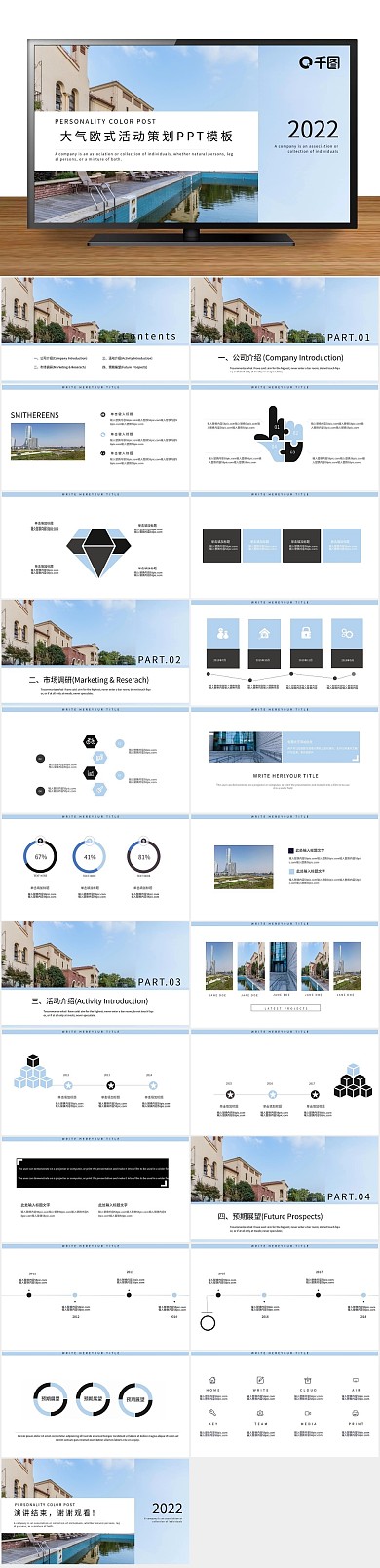The height and width of the screenshot is (1568, 380).
Task: Click the TEAM camera icon
Action: [260, 1412]
